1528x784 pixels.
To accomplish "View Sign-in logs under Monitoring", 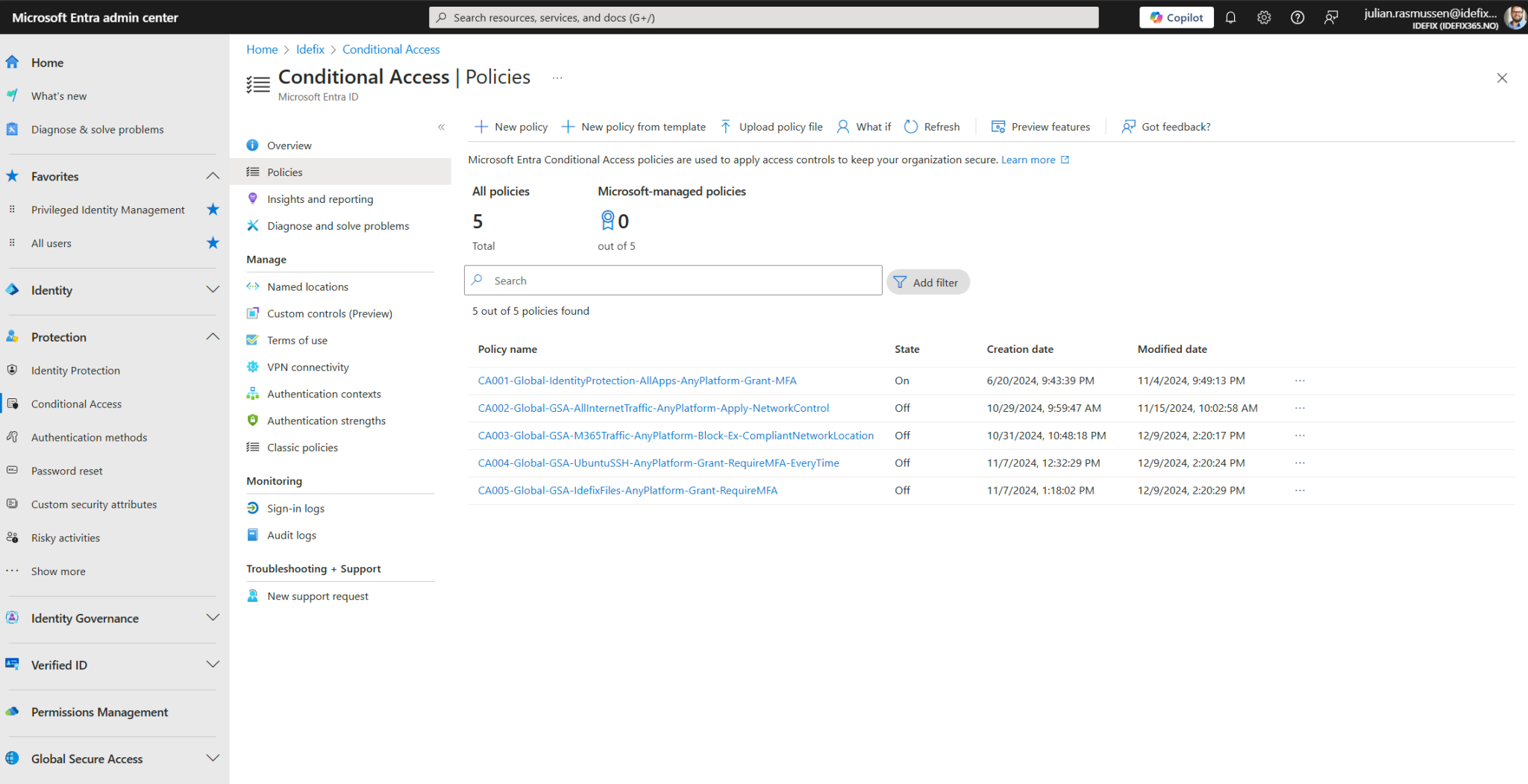I will tap(295, 508).
